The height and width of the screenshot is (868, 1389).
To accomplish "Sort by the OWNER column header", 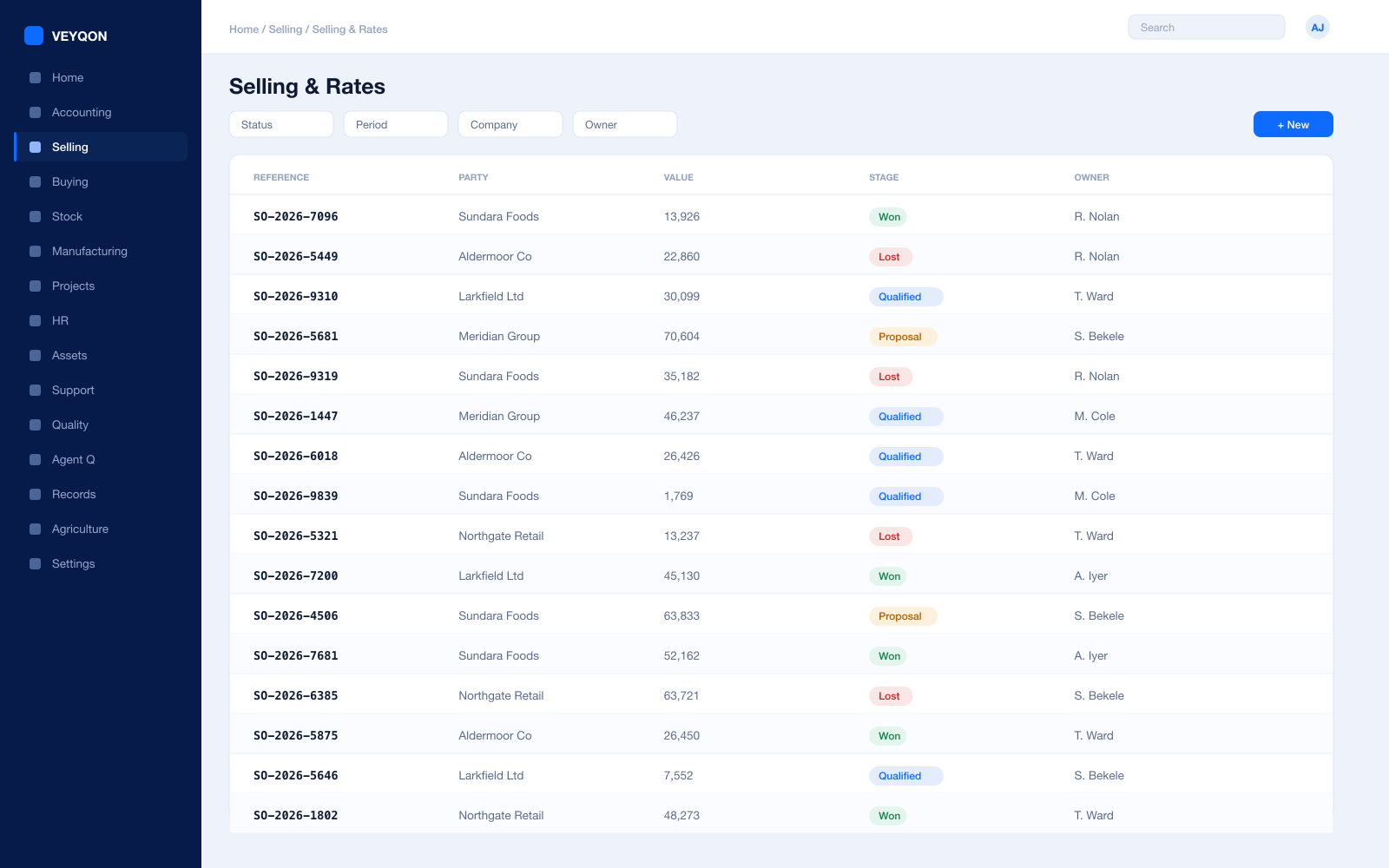I will tap(1091, 177).
